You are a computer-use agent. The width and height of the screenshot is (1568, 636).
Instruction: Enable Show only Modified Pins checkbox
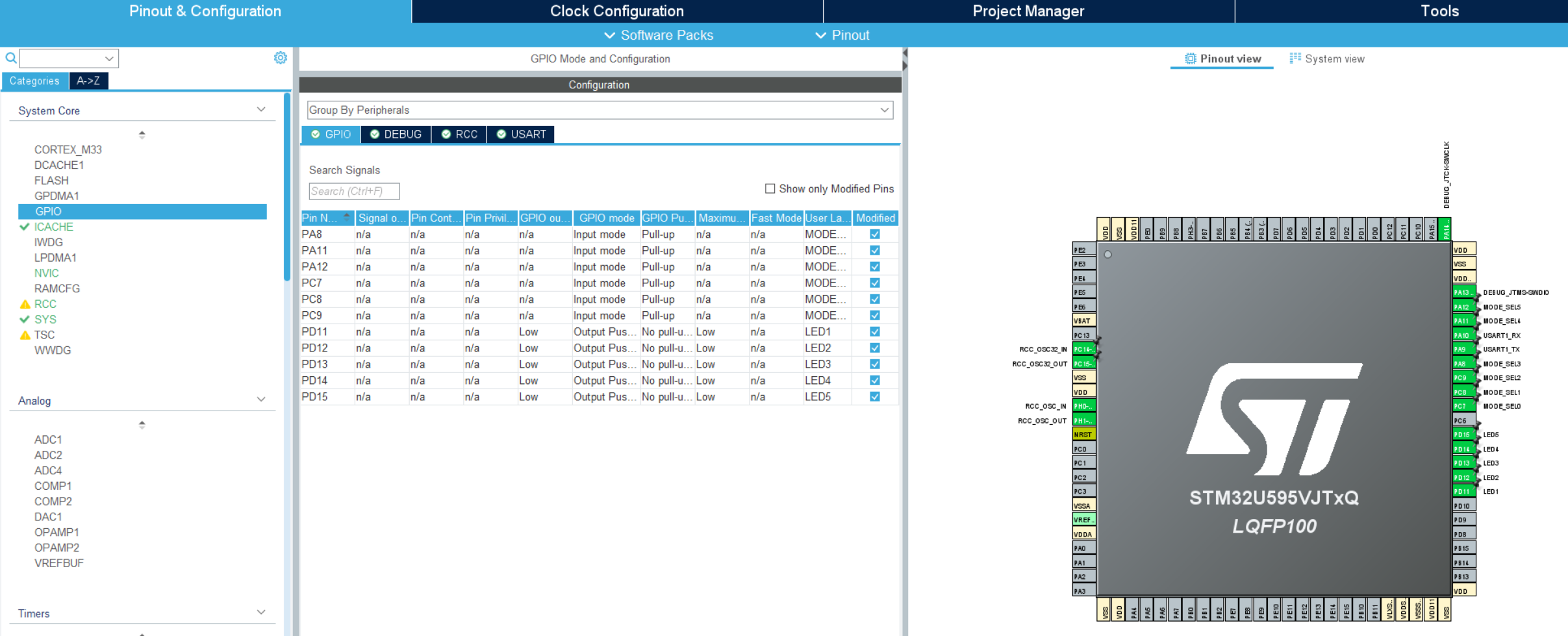tap(770, 188)
